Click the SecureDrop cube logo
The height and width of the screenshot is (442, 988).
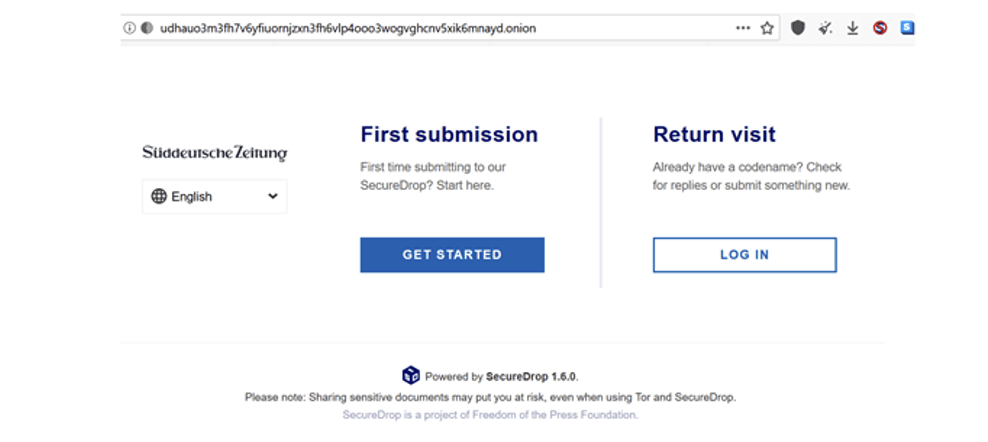pos(411,376)
